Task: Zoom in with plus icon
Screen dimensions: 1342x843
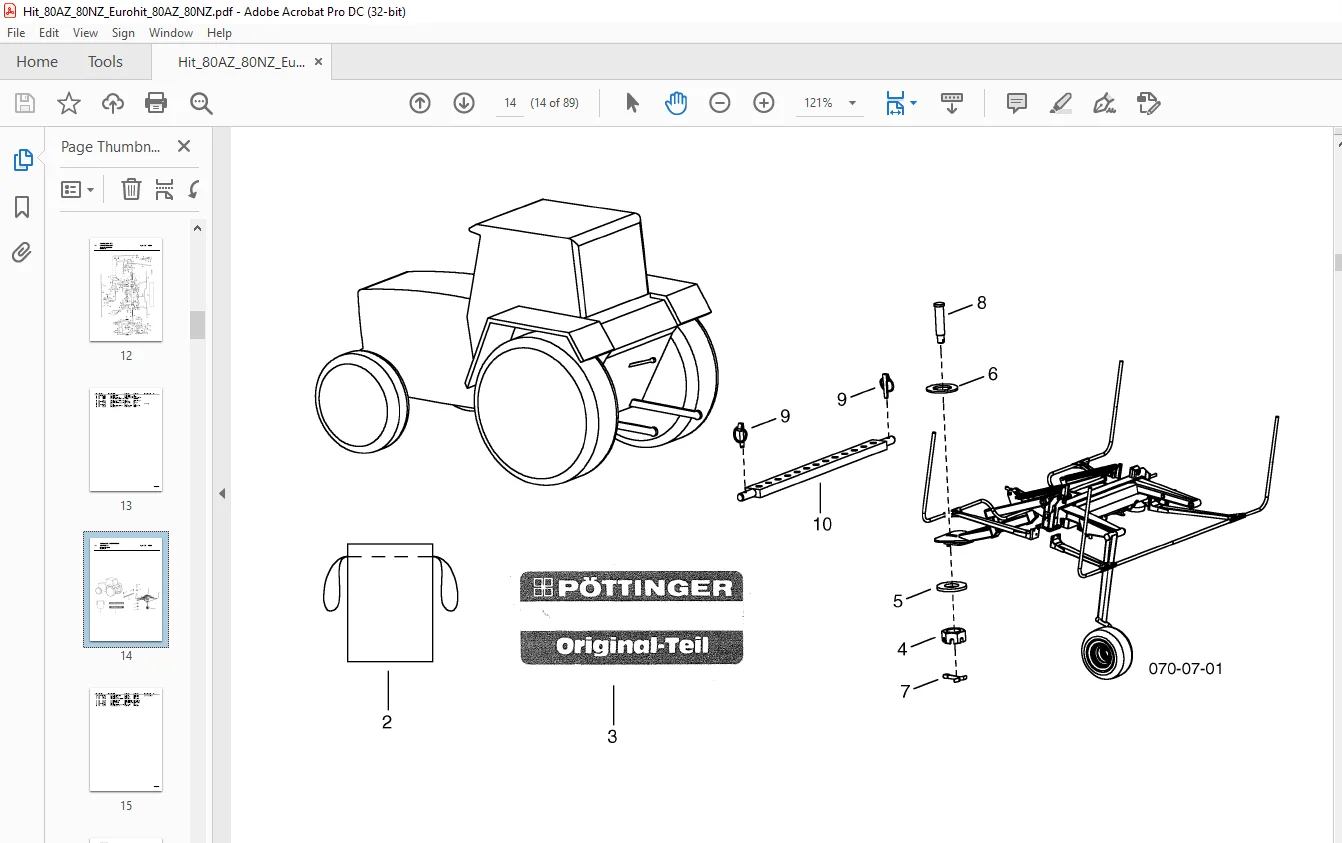Action: [764, 103]
